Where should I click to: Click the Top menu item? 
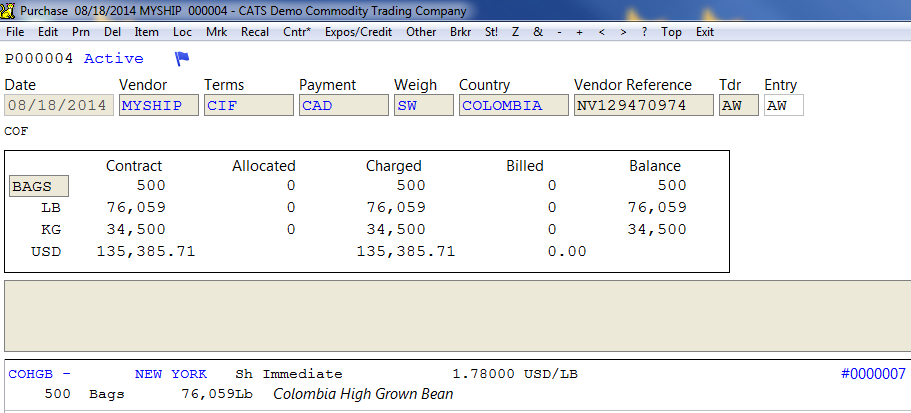point(671,32)
